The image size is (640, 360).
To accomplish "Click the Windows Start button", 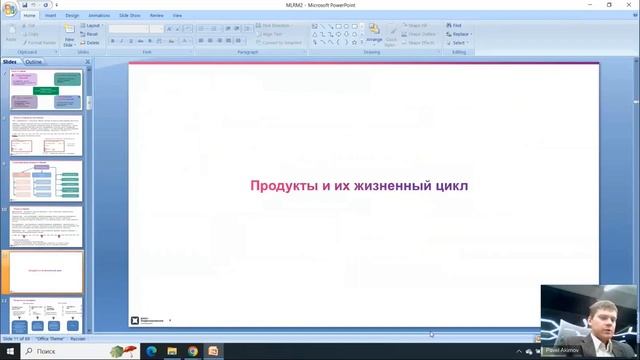I will point(10,351).
